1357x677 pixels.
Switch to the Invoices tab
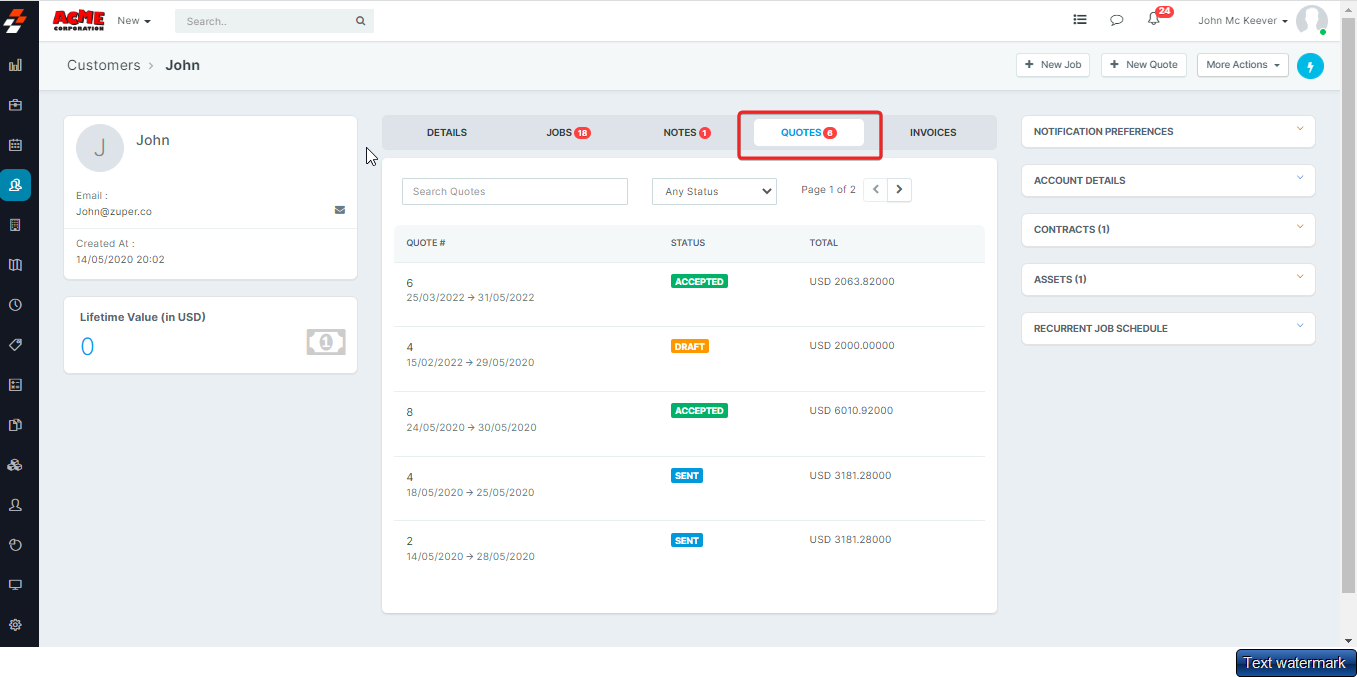(x=932, y=133)
